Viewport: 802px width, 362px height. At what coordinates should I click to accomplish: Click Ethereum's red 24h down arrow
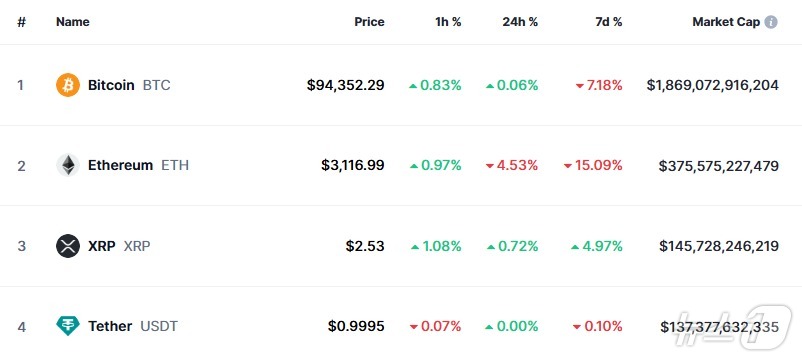pyautogui.click(x=490, y=166)
